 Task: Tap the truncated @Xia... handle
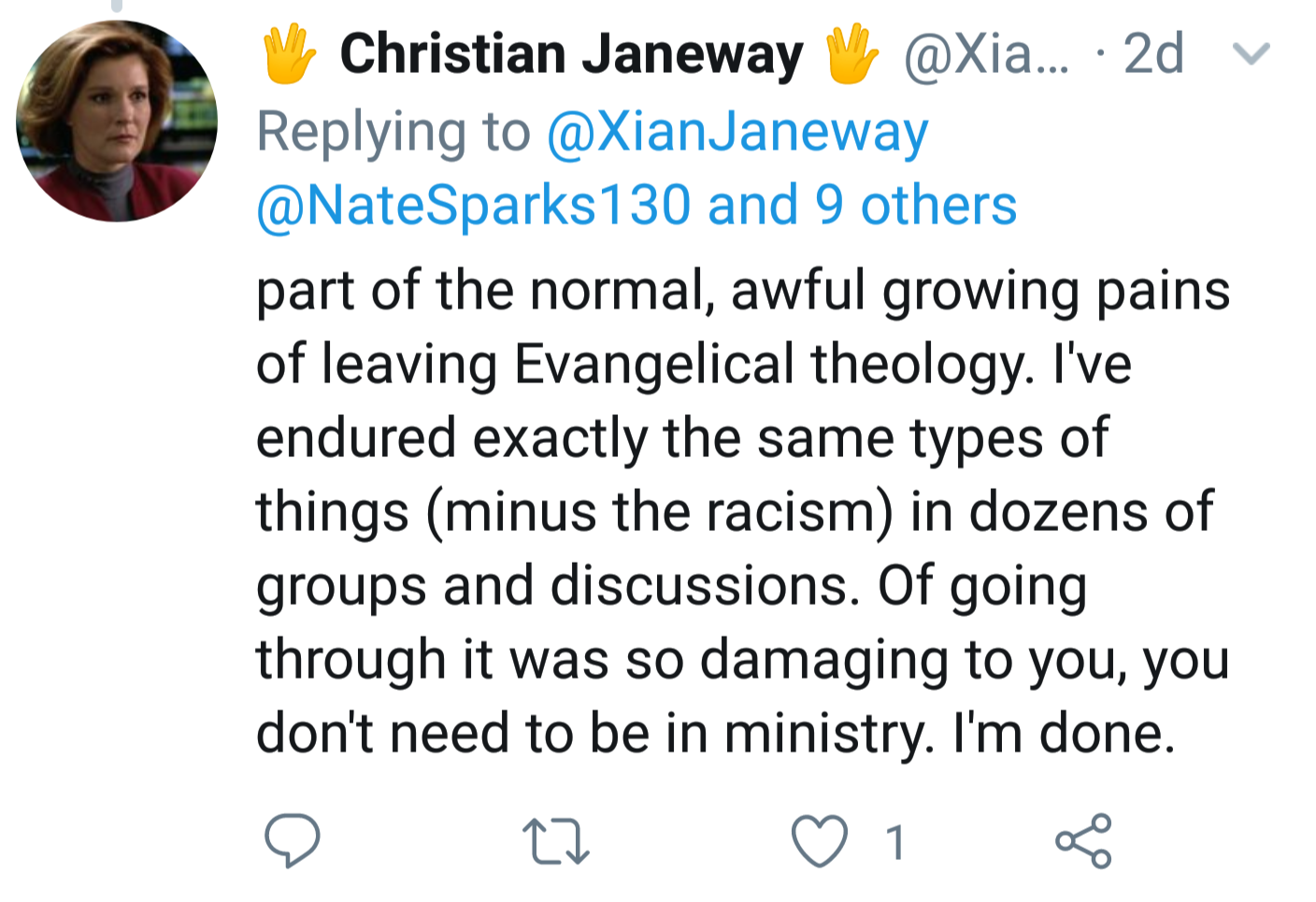click(x=985, y=54)
